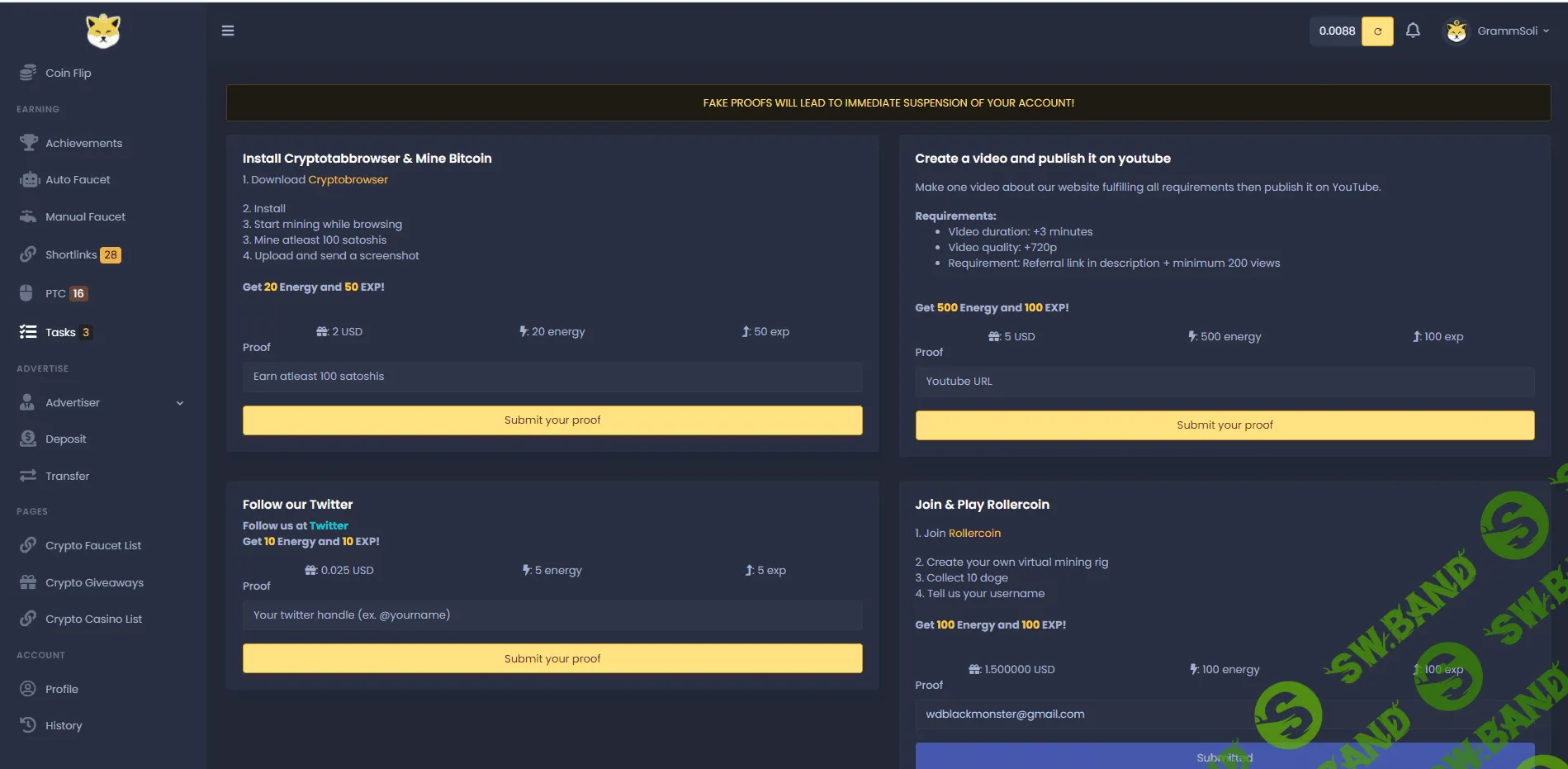Screen dimensions: 1568x769
Task: Open the Shortlinks menu item
Action: tap(71, 254)
